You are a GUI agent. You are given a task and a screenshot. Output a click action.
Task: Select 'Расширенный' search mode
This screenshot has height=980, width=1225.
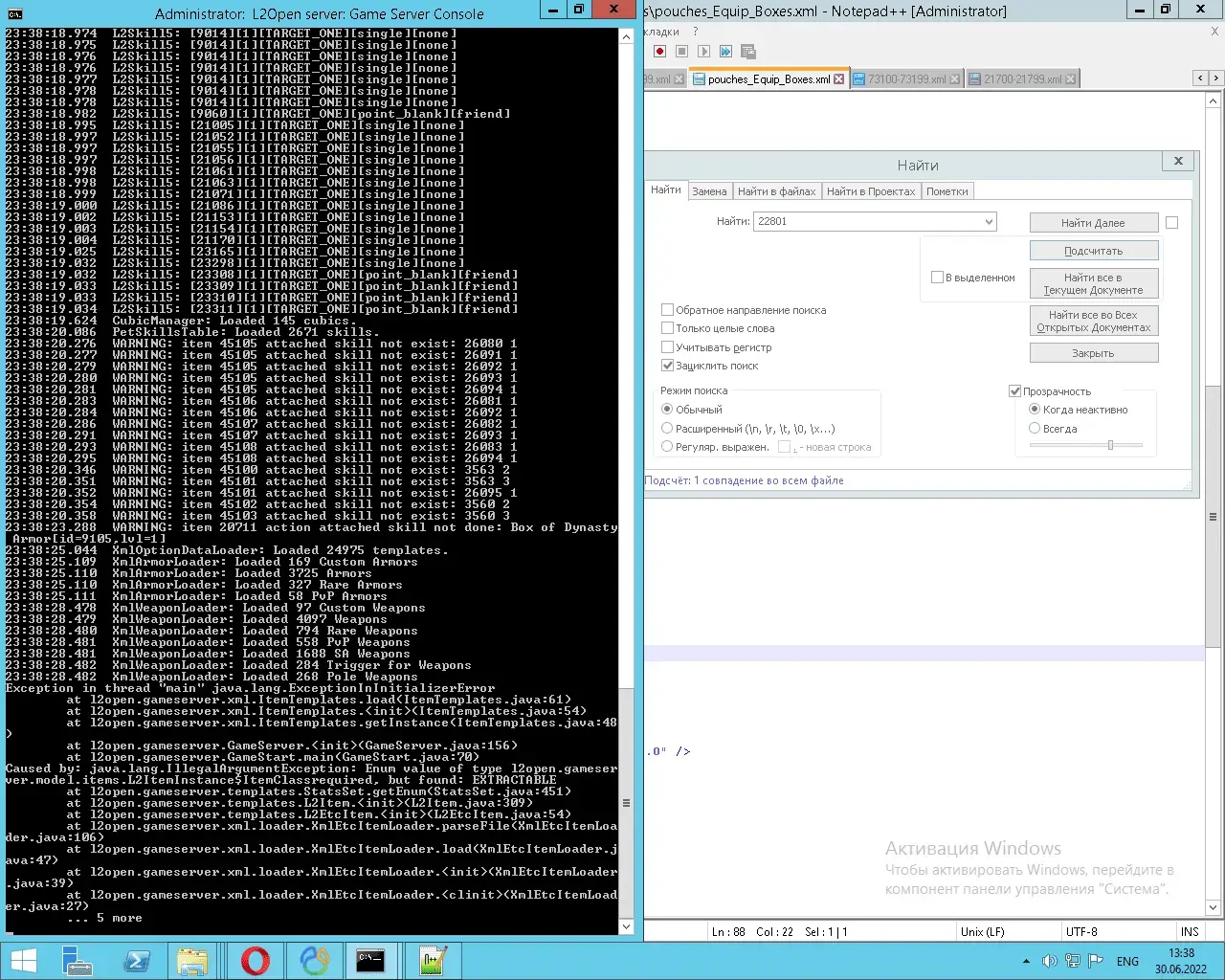tap(667, 429)
